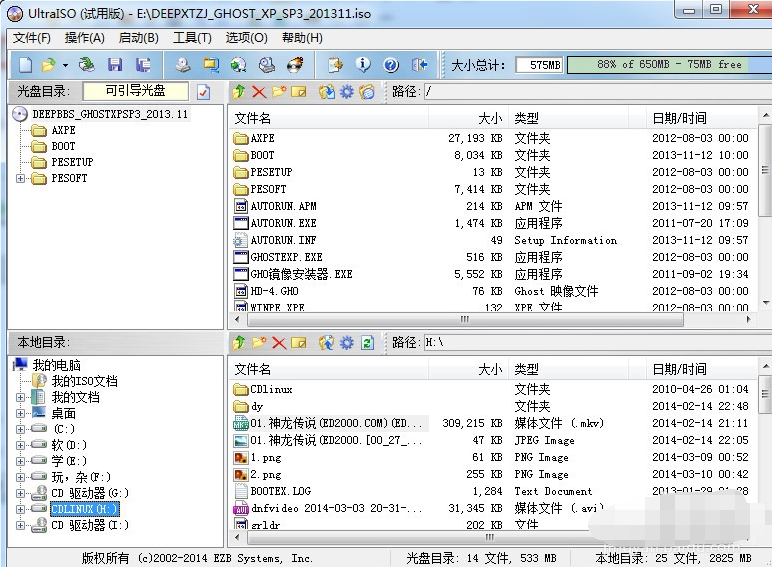Expand the (C:) drive tree node
This screenshot has height=567, width=772.
pyautogui.click(x=21, y=429)
